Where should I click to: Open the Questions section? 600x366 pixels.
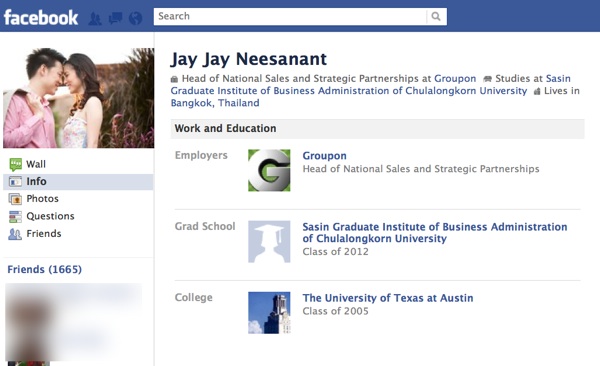coord(50,216)
